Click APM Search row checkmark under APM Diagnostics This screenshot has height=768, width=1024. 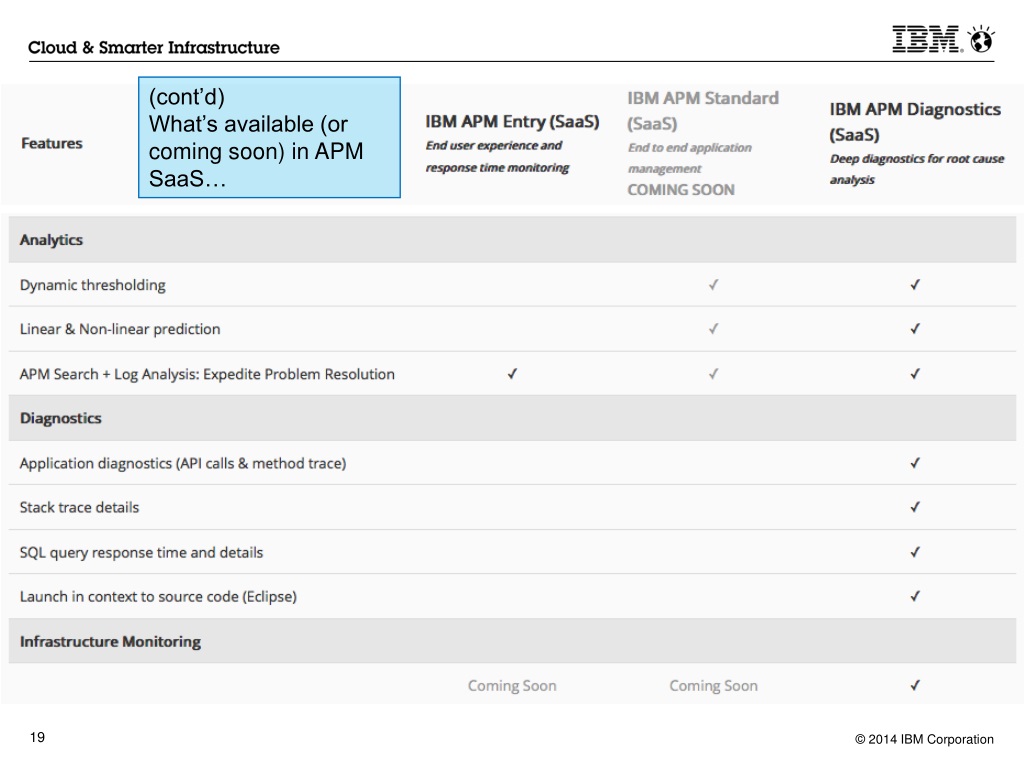pos(915,374)
